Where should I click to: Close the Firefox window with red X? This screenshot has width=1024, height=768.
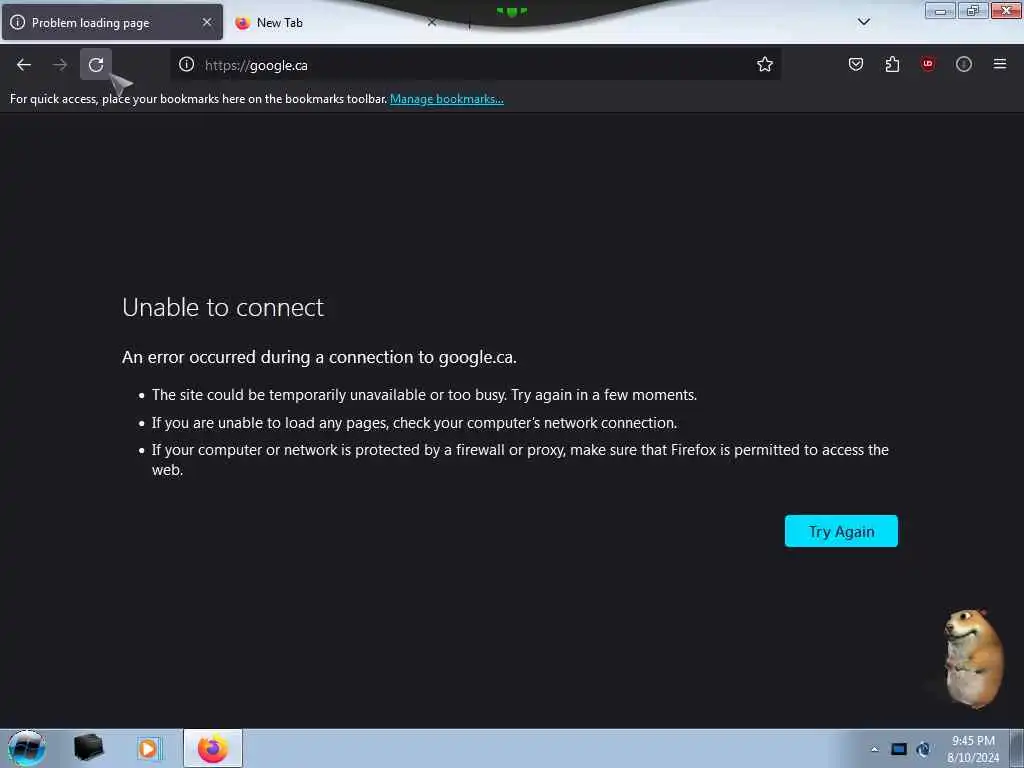tap(1006, 10)
